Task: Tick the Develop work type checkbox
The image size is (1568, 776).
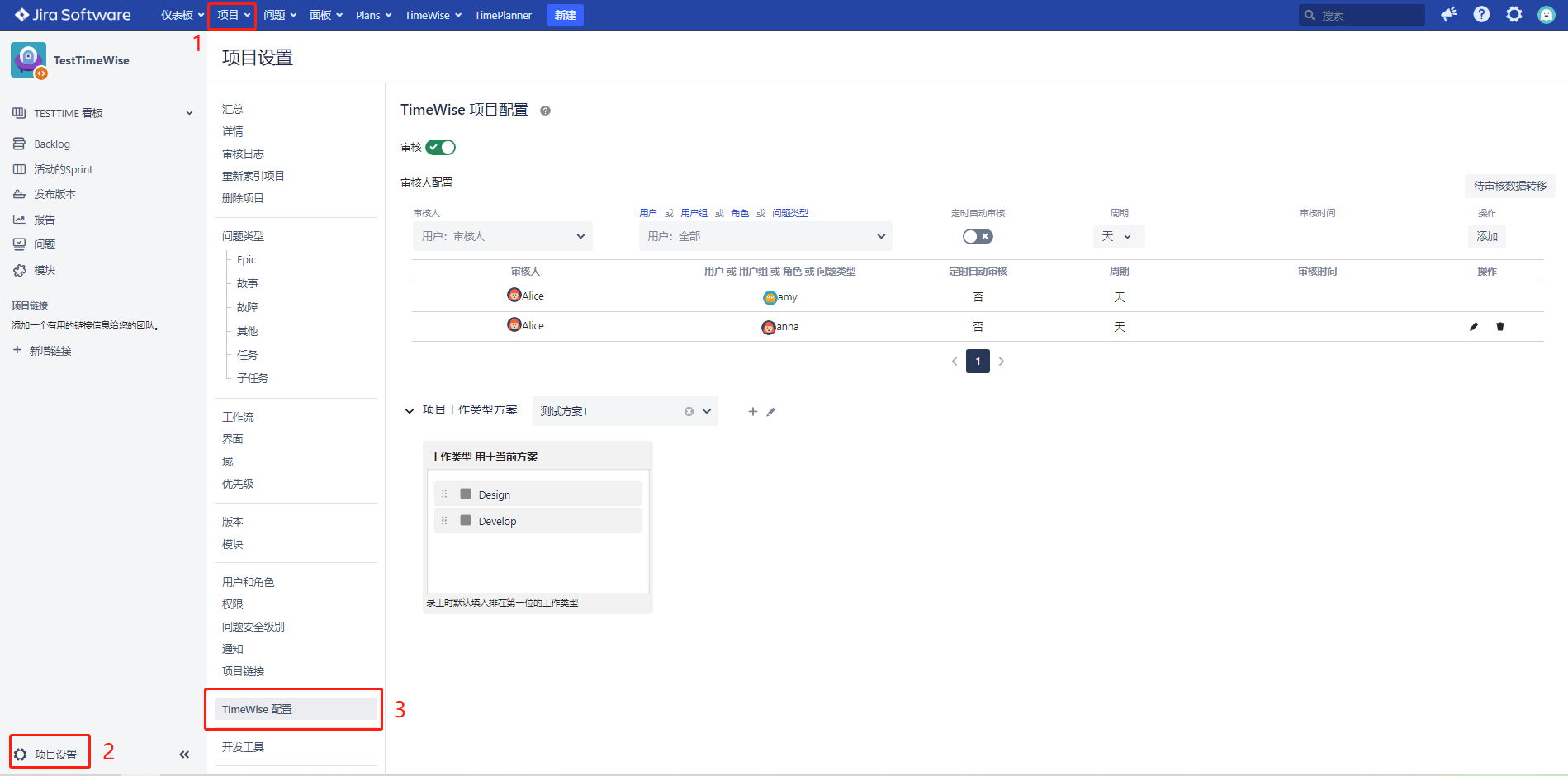Action: click(466, 521)
